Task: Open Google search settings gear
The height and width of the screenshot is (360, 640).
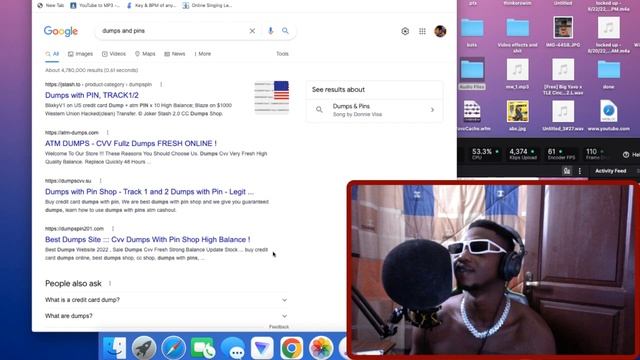Action: tap(405, 31)
